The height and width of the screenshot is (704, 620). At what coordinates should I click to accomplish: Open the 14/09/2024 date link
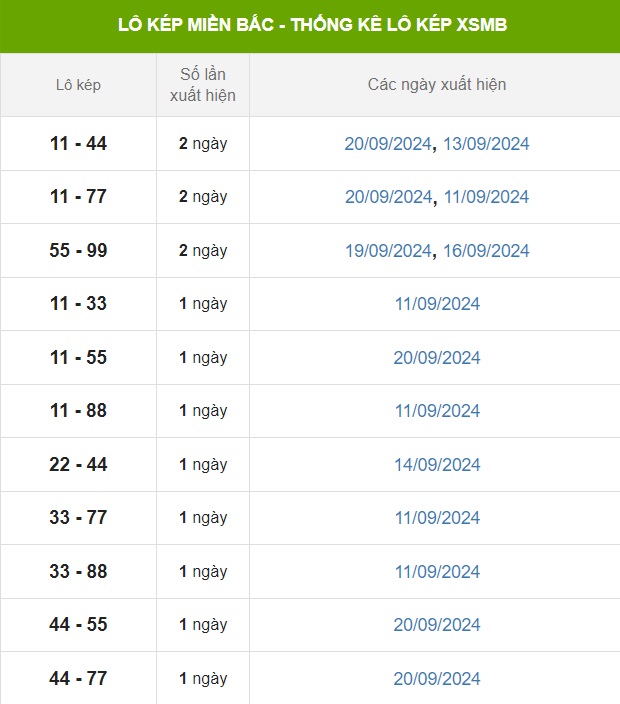437,465
